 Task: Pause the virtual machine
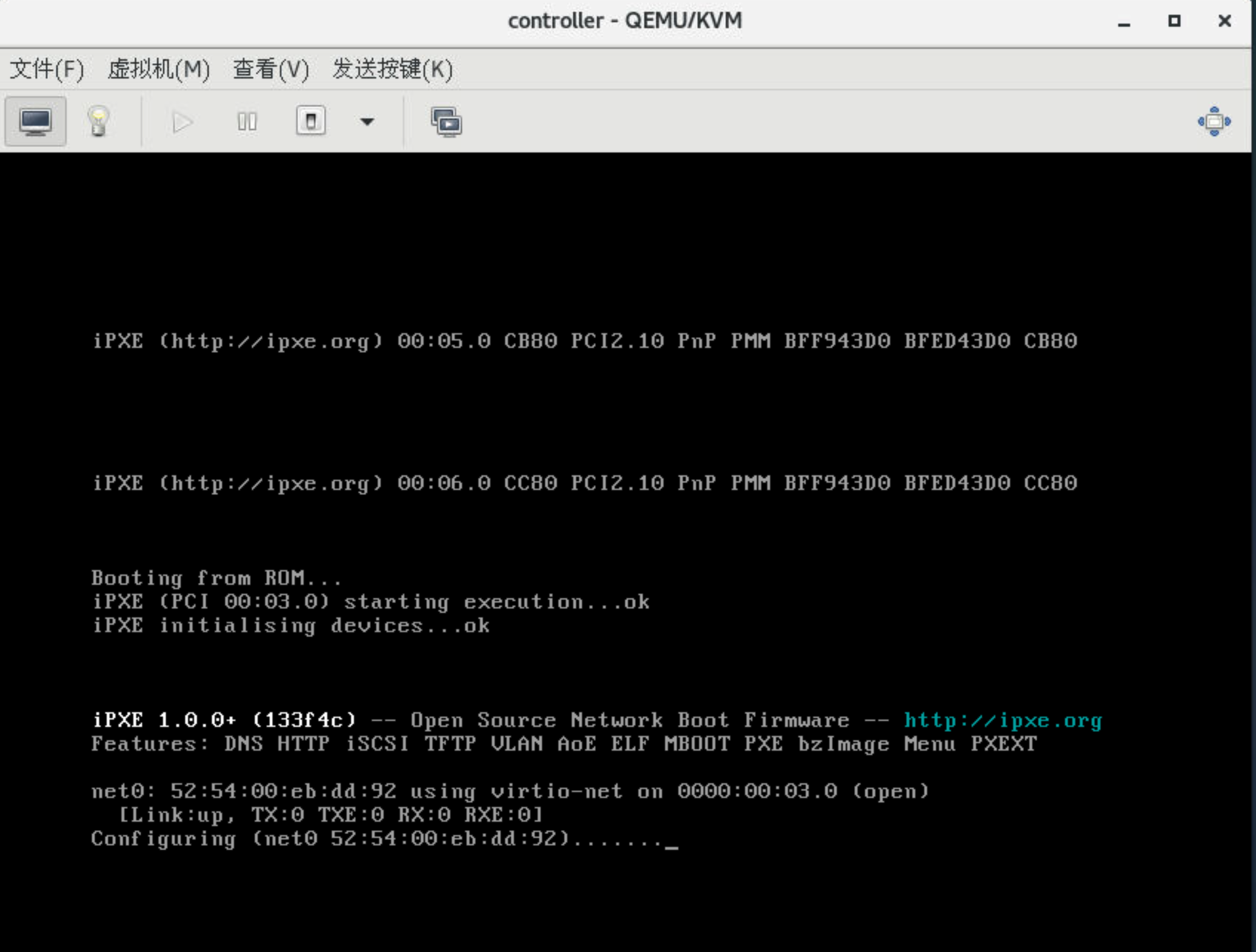247,121
